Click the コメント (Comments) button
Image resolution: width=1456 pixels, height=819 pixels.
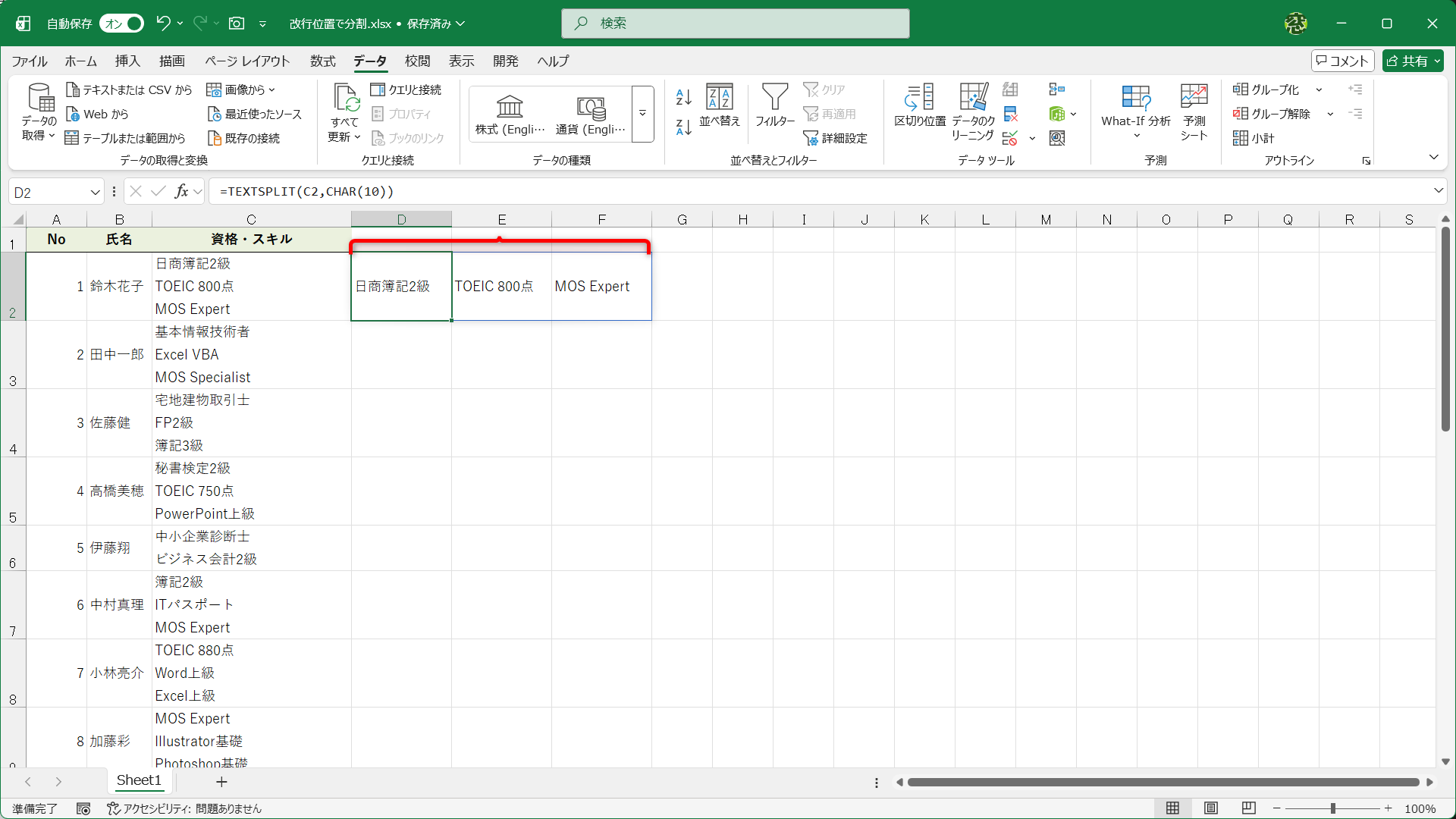[x=1342, y=61]
